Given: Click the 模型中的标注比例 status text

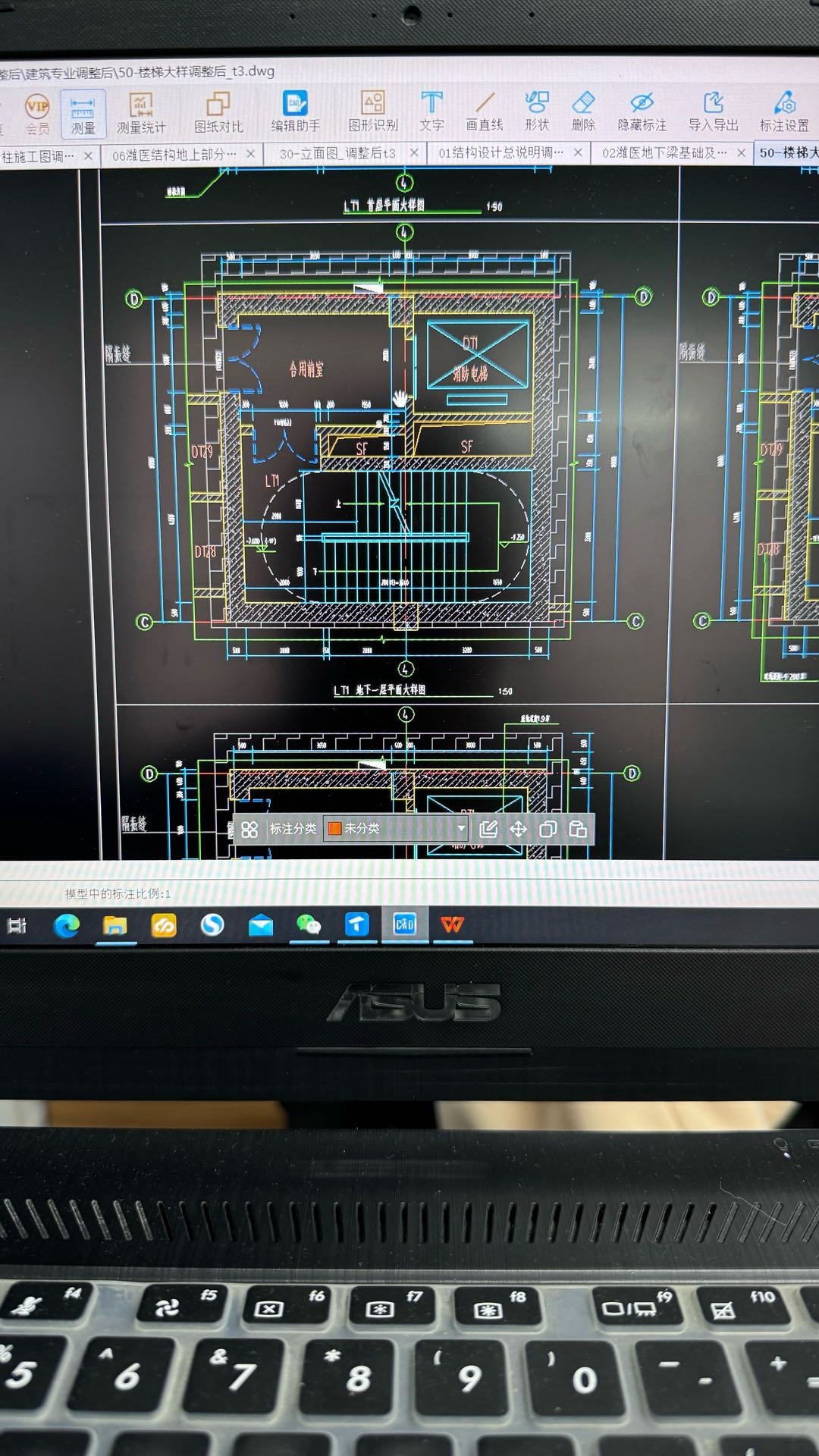Looking at the screenshot, I should 118,894.
